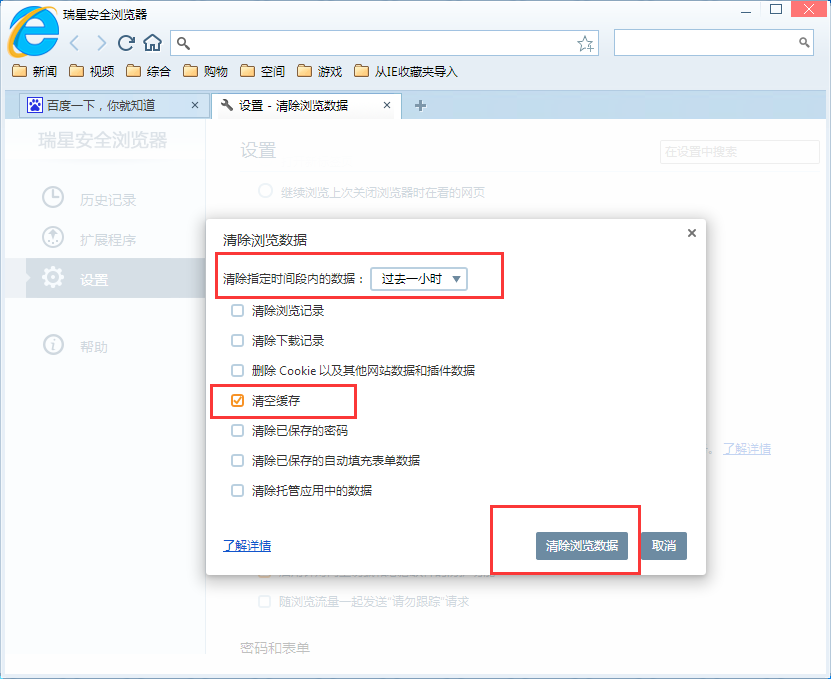831x679 pixels.
Task: Click the 了解详情 link in the dialog
Action: click(x=246, y=545)
